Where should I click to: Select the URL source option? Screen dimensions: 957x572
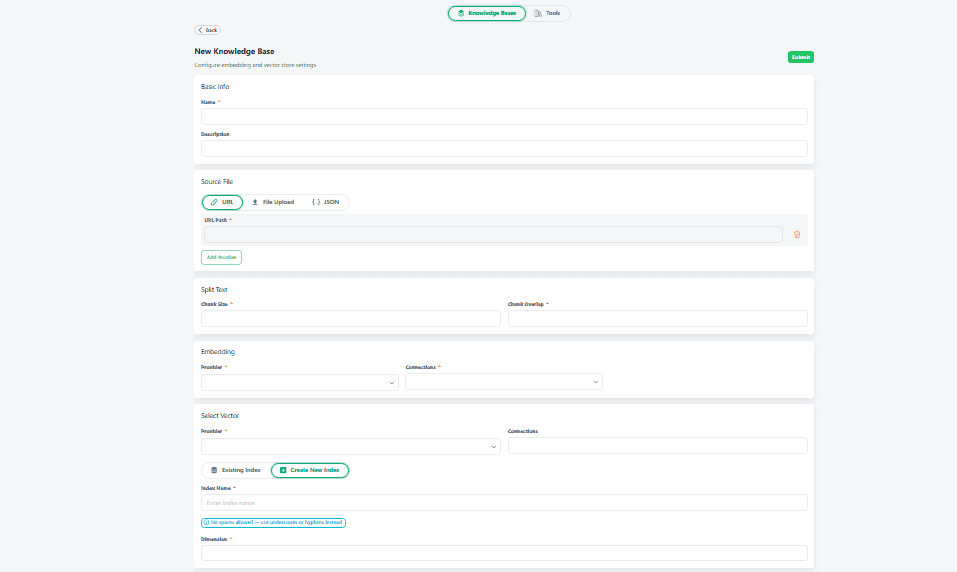tap(222, 202)
